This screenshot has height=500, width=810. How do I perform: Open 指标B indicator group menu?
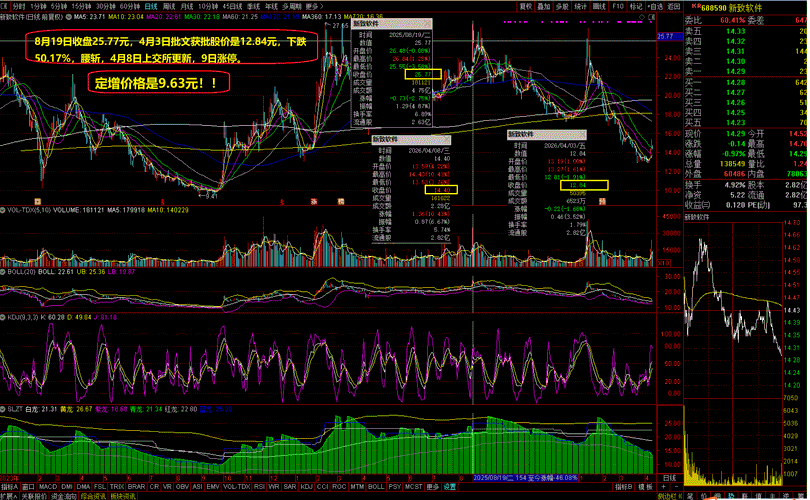624,487
